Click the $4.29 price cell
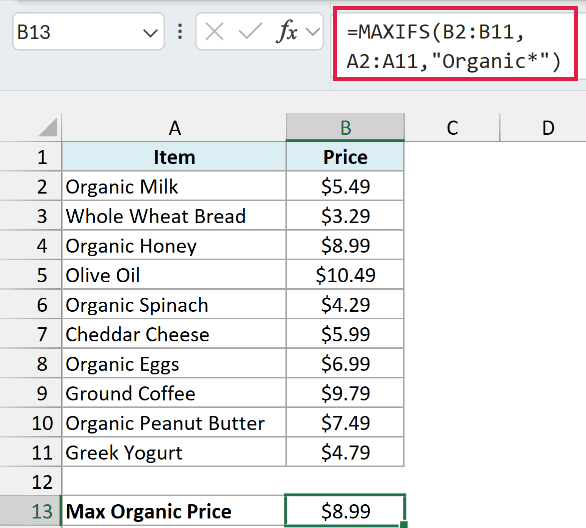The height and width of the screenshot is (528, 586). (345, 304)
